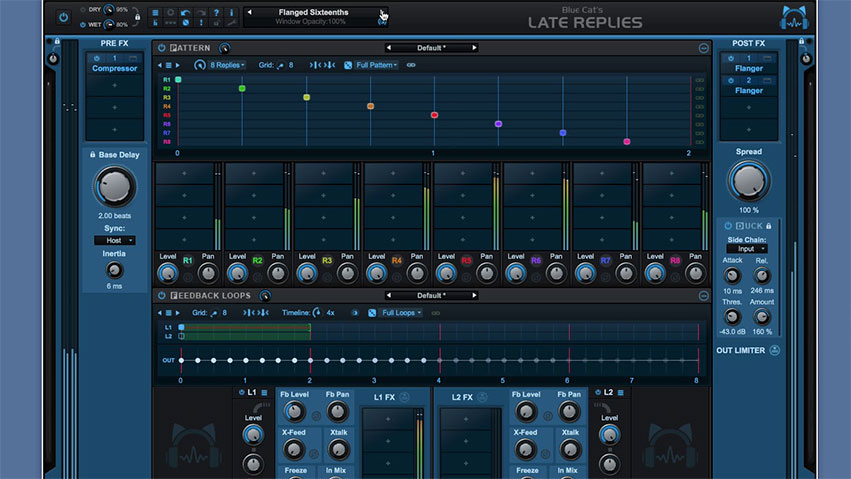
Task: Click the undo arrow in top toolbar
Action: 186,13
